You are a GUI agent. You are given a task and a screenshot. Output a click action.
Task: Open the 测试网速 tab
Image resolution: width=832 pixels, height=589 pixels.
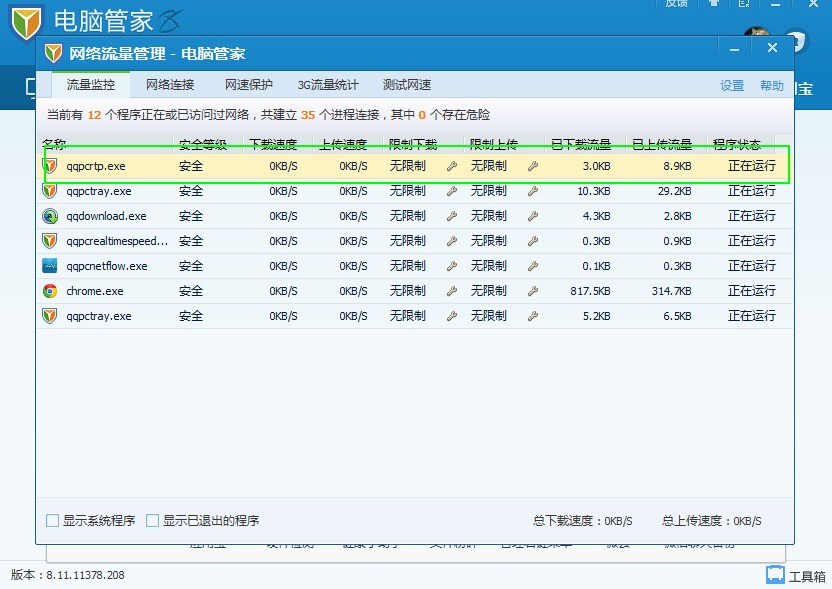point(407,85)
